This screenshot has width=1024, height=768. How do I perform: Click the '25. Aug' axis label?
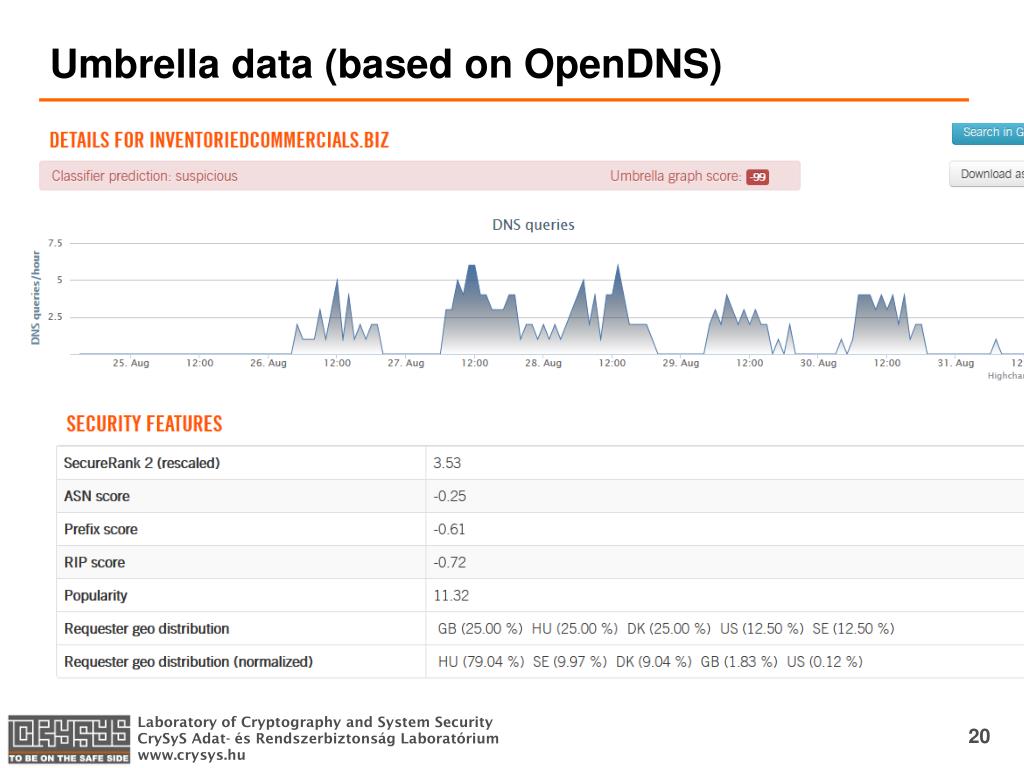pyautogui.click(x=131, y=363)
